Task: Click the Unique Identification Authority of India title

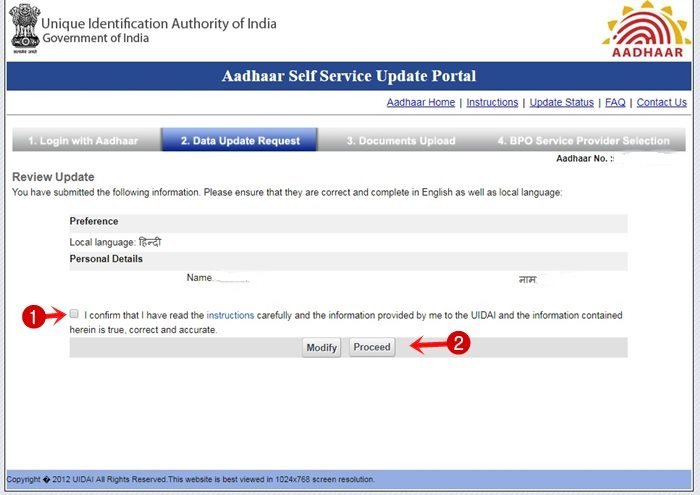Action: tap(159, 23)
